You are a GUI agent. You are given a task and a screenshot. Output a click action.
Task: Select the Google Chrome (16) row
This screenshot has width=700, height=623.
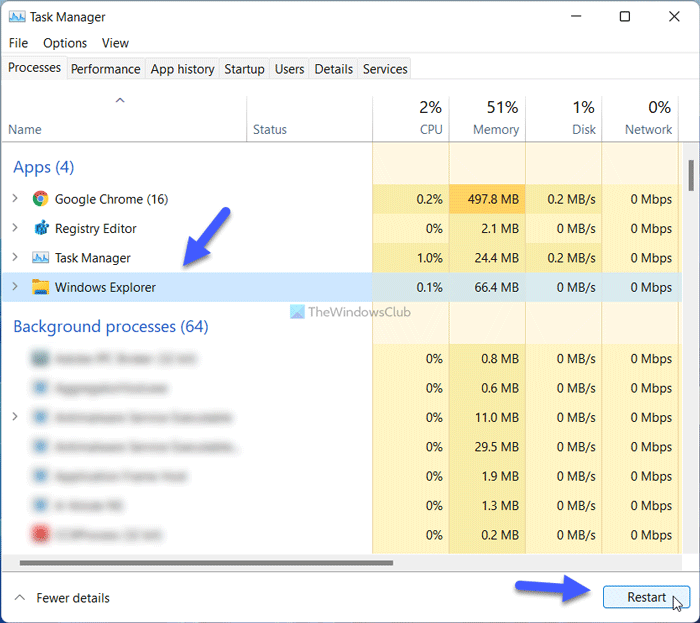pyautogui.click(x=342, y=199)
